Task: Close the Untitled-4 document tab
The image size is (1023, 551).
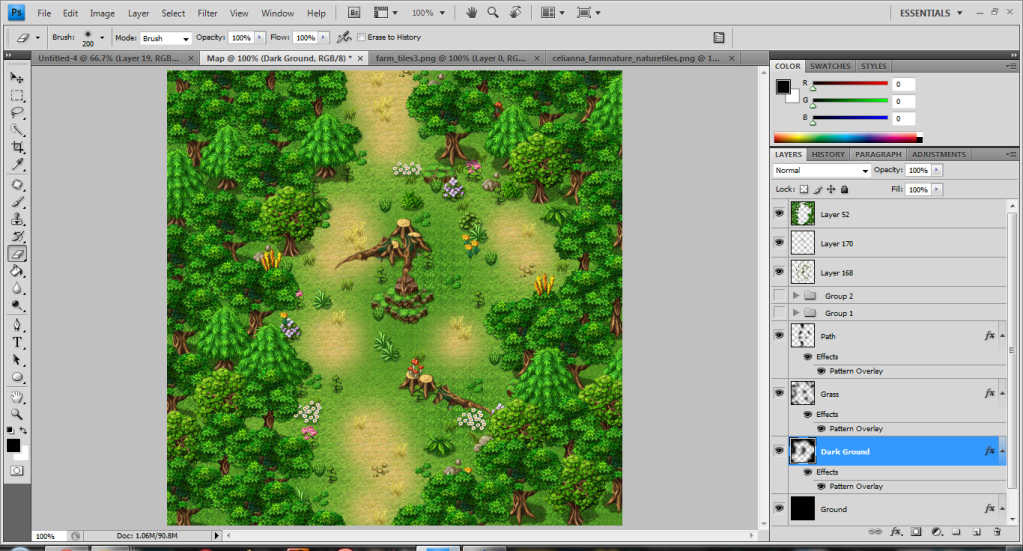Action: point(191,58)
